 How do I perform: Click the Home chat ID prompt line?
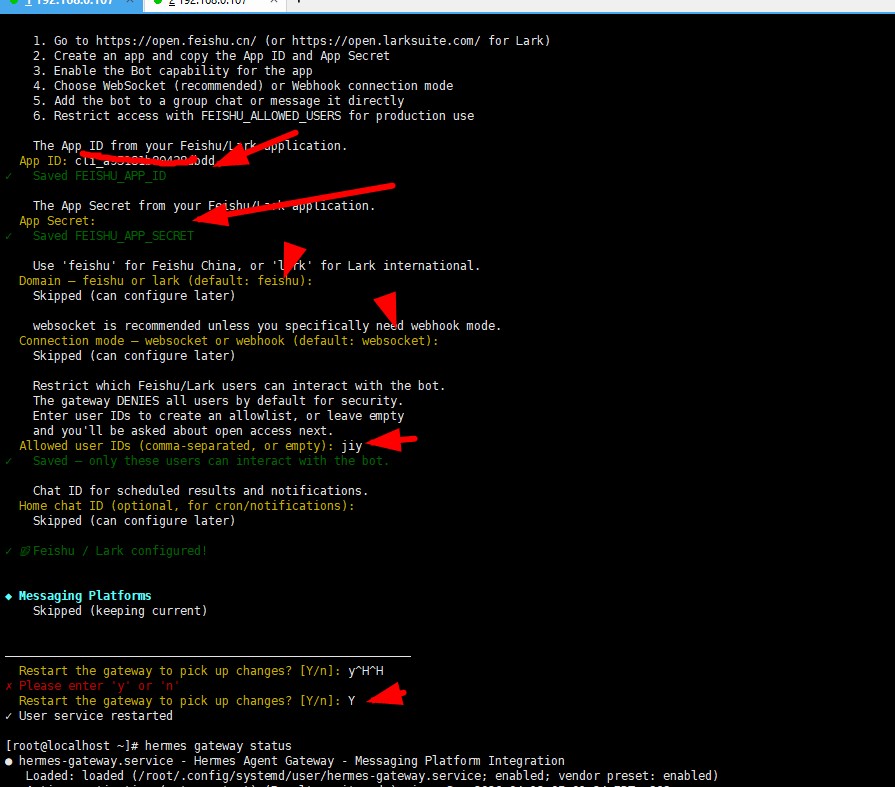pyautogui.click(x=186, y=506)
